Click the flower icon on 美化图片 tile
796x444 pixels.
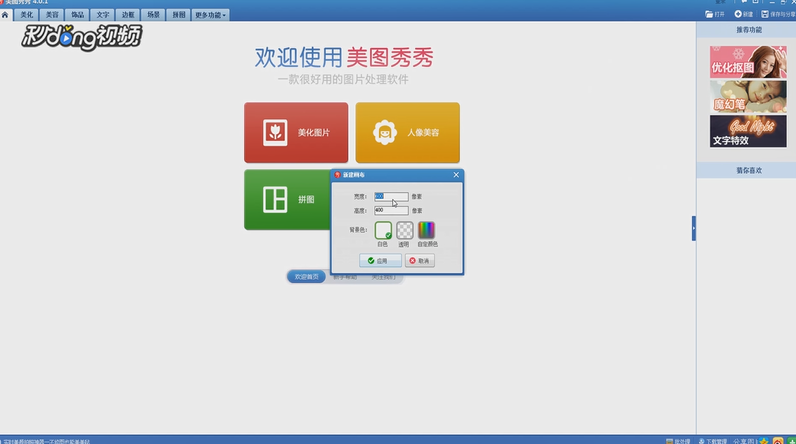[x=275, y=132]
